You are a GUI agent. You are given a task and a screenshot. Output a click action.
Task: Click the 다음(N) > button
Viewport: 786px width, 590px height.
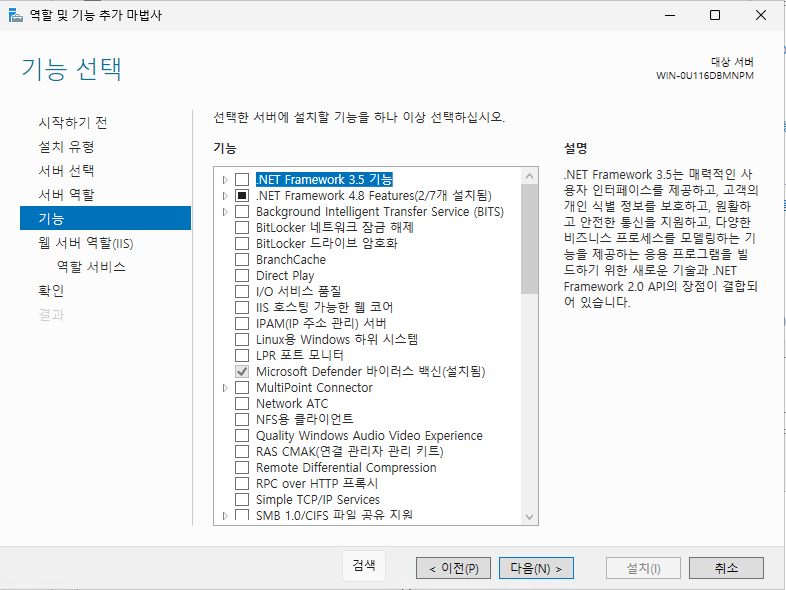point(536,568)
